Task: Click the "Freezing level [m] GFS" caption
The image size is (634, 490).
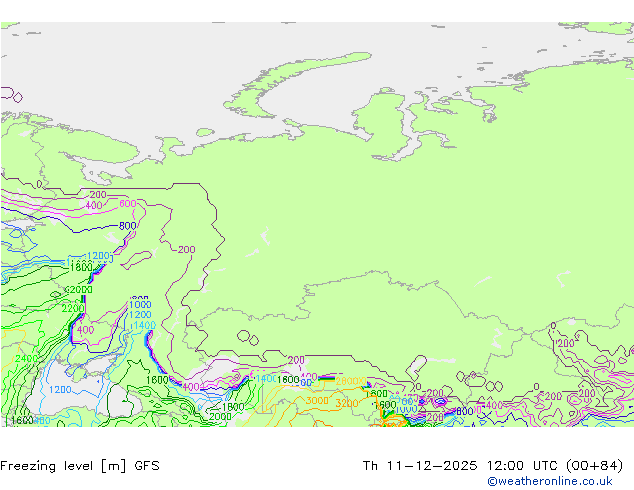Action: (80, 466)
